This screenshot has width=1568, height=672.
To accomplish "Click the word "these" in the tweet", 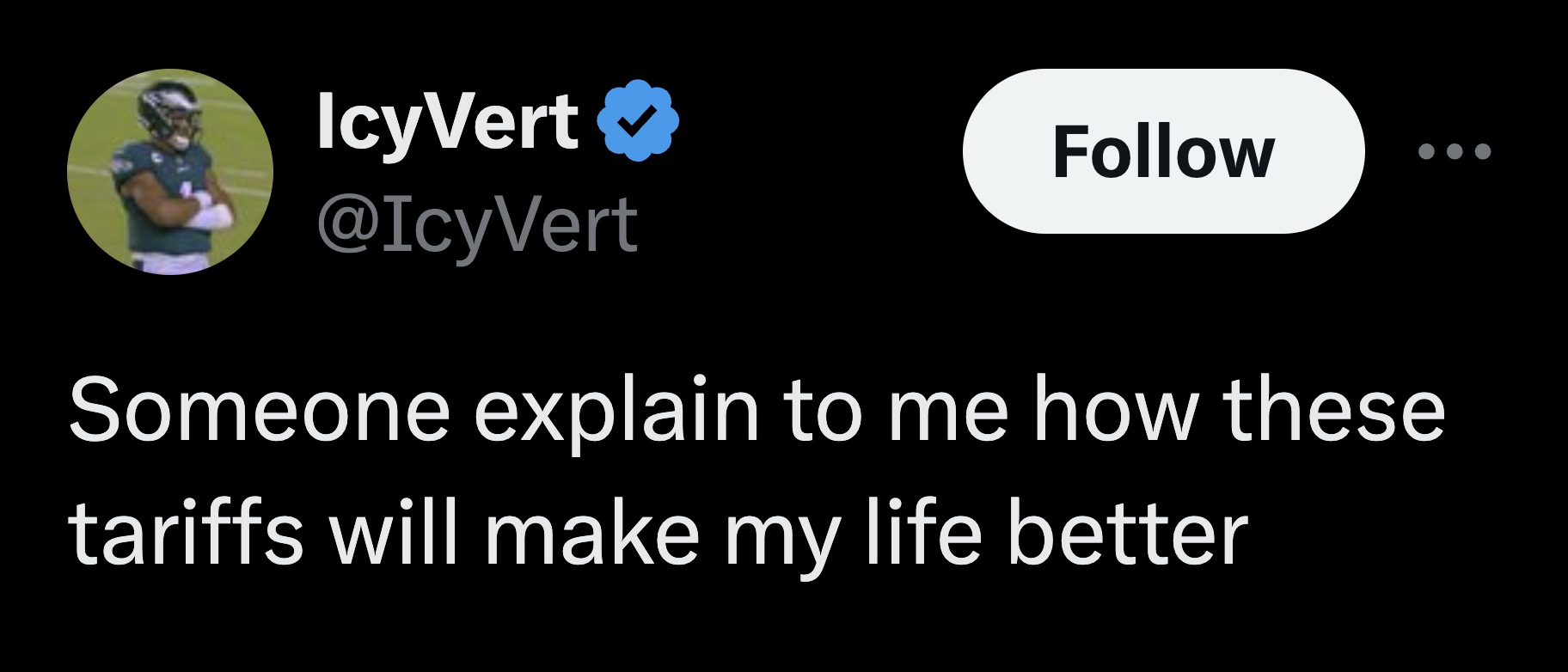I will [x=1333, y=409].
